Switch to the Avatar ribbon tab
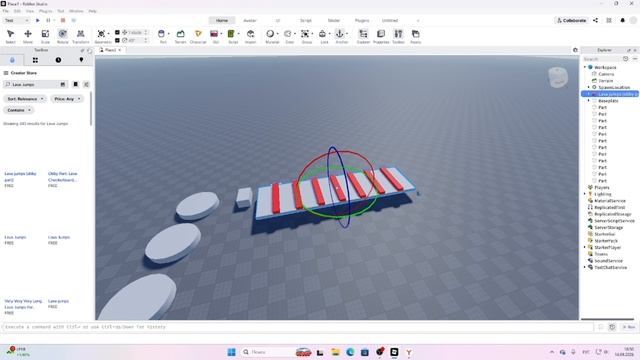The height and width of the screenshot is (360, 640). [250, 20]
